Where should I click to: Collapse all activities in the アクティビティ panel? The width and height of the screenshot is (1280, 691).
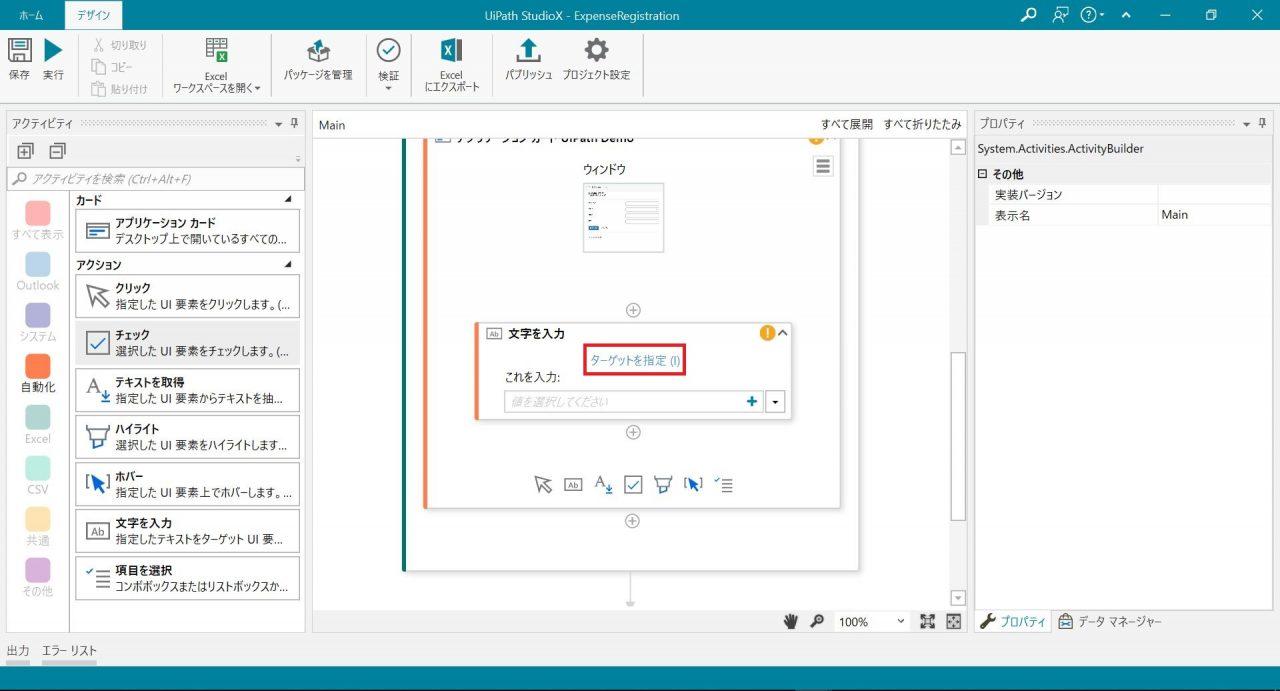click(57, 151)
